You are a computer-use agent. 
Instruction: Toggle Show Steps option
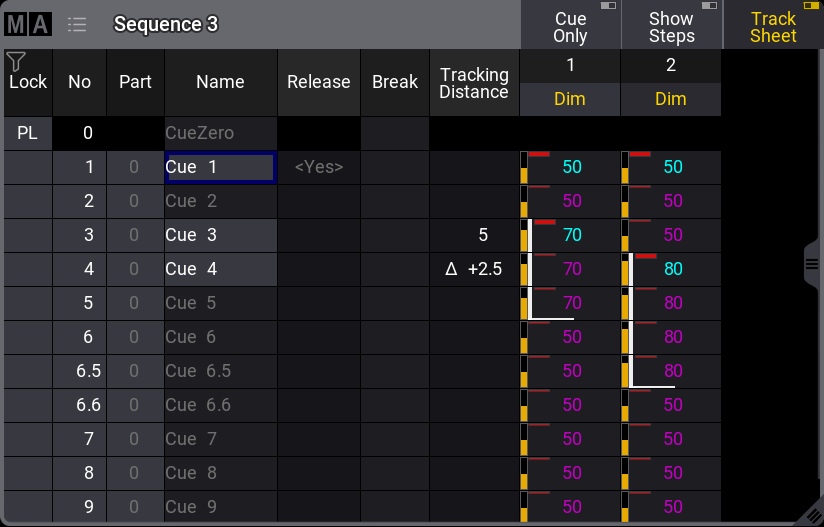pos(671,26)
